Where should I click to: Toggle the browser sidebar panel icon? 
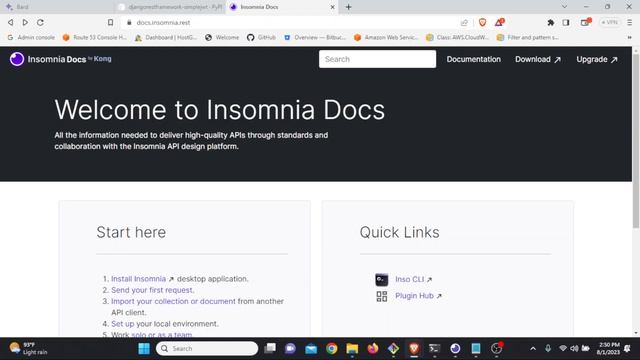pos(566,22)
